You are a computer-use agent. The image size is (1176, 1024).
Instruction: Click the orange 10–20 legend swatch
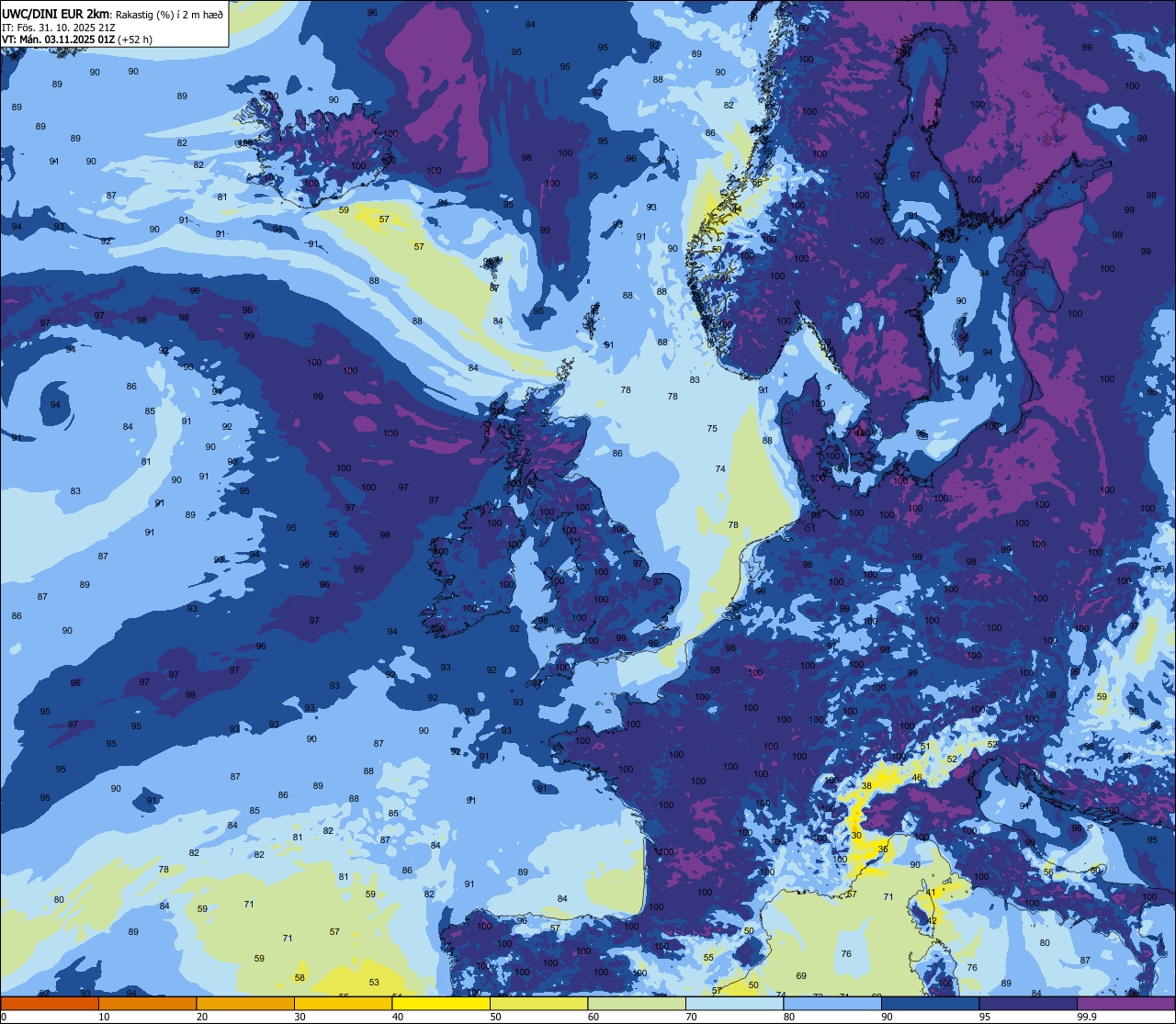147,1003
